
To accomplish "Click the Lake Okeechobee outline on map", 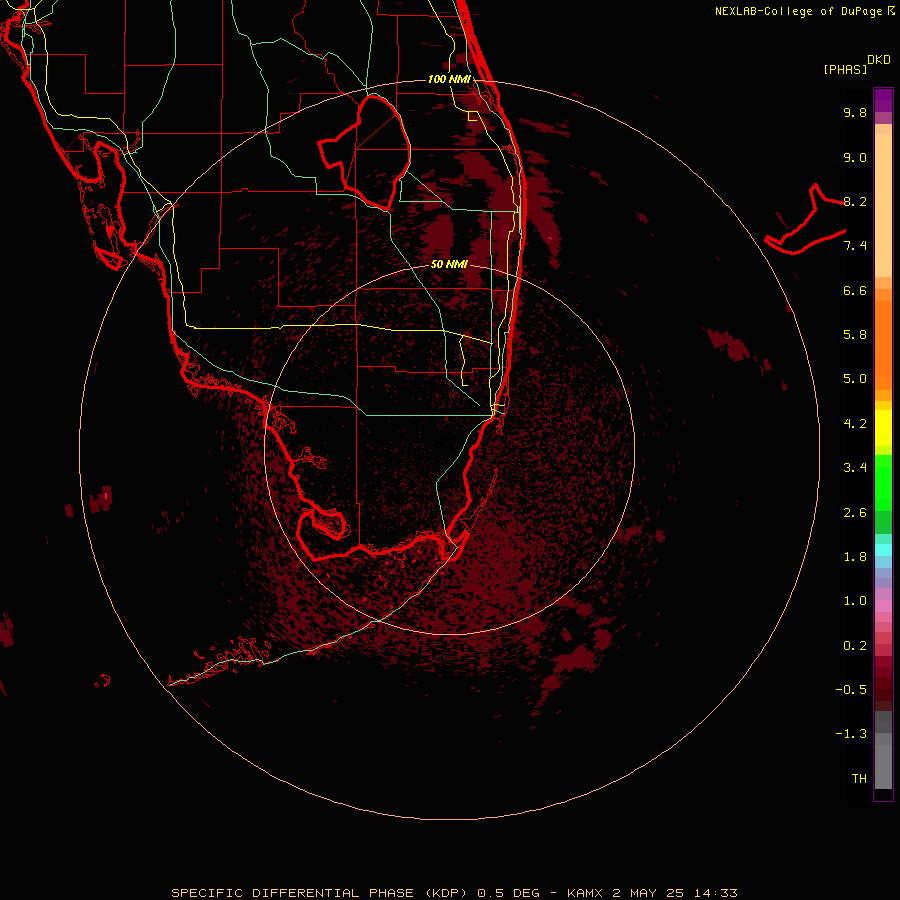I will (365, 152).
